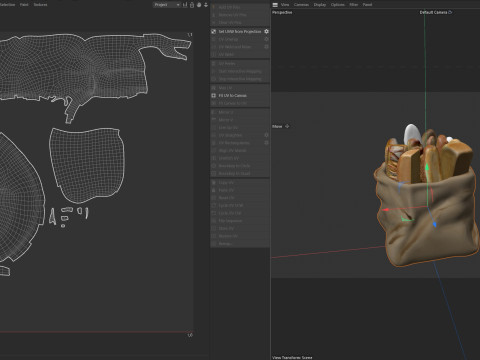
Task: Open the Textures menu in UV editor
Action: tap(40, 5)
